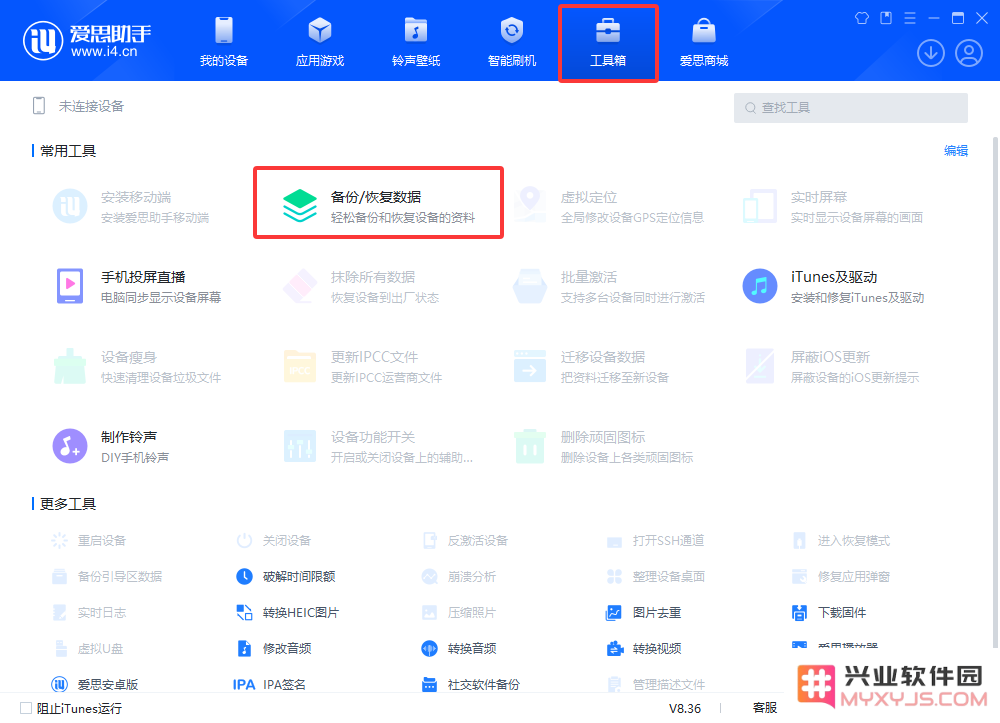Click the 重启设备 item
The image size is (1000, 723).
point(88,541)
